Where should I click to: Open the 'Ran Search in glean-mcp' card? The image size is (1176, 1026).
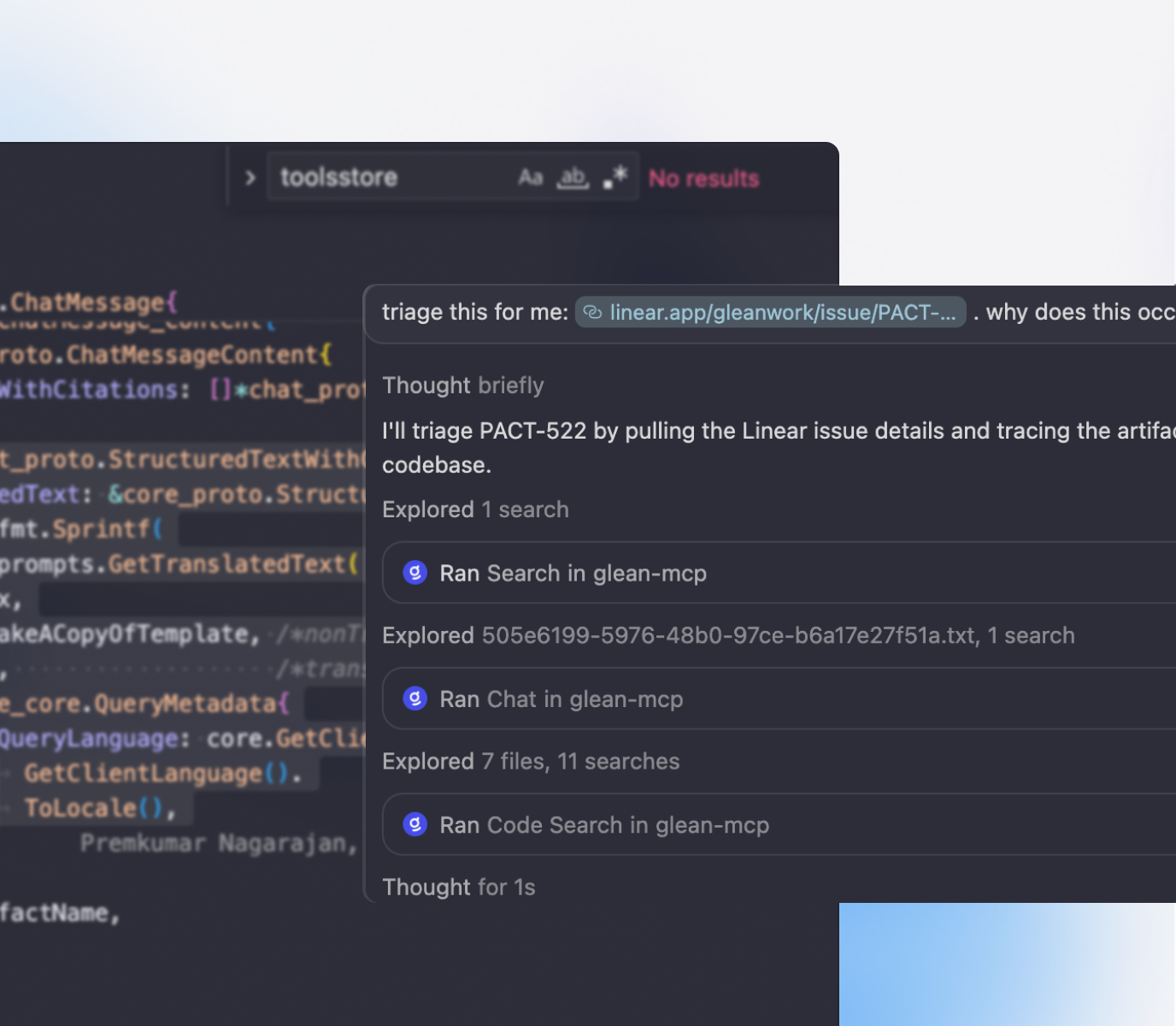tap(779, 573)
